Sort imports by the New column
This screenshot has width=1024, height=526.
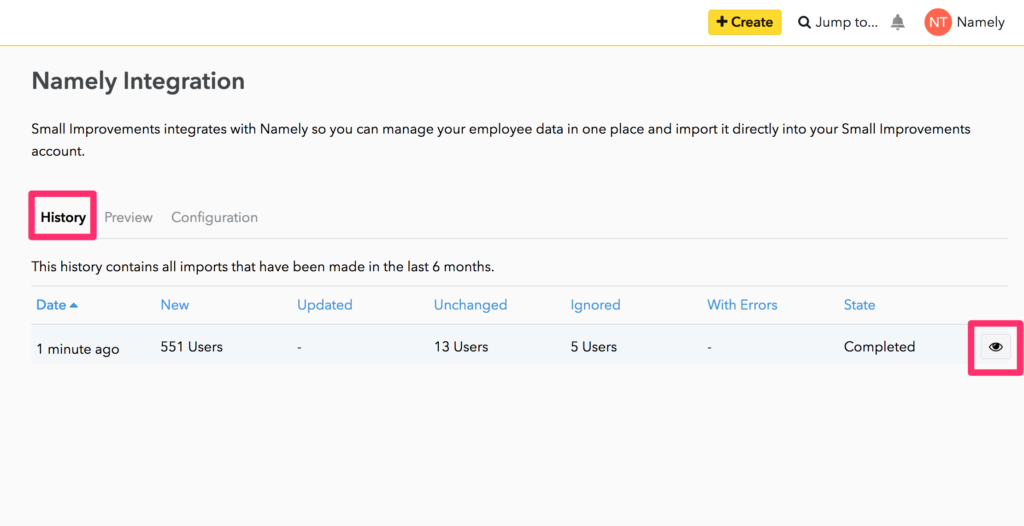click(x=174, y=305)
